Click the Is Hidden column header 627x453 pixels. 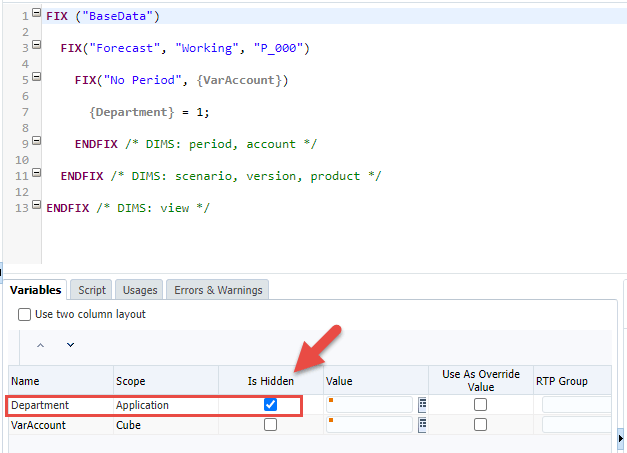[x=270, y=380]
